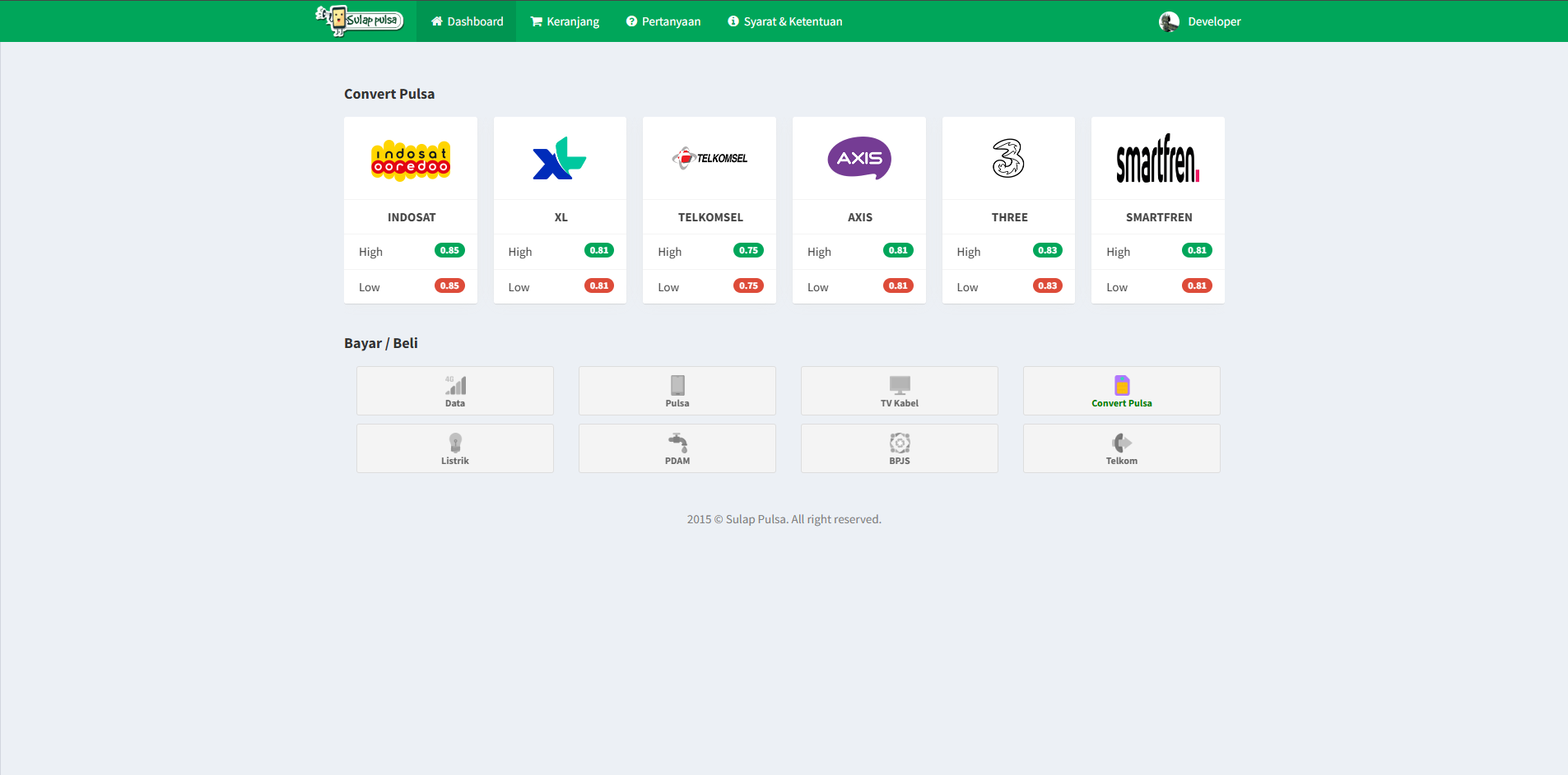Open the Listrik payment button

point(455,448)
